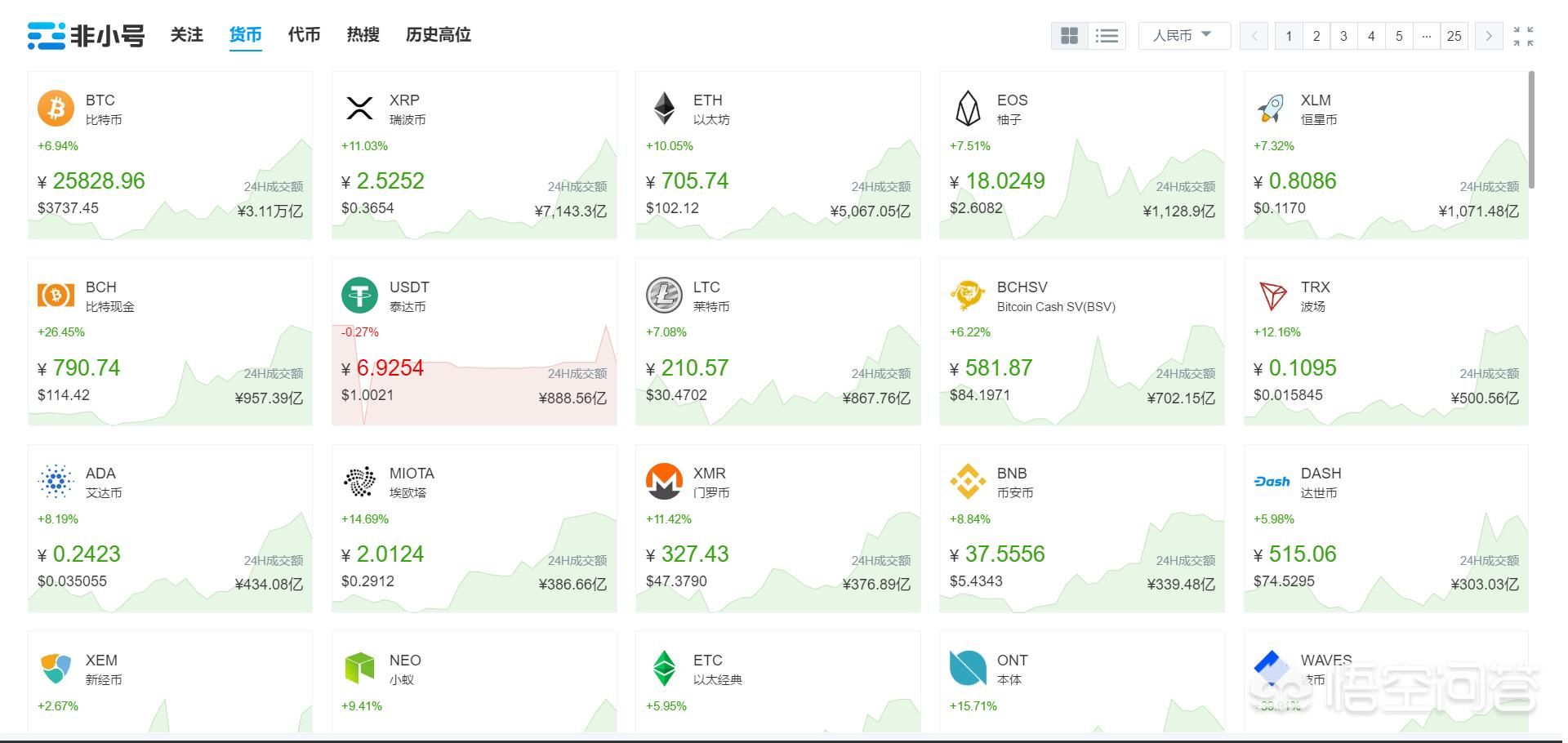This screenshot has height=743, width=1568.
Task: Click ONT change +15.71%
Action: pos(973,705)
